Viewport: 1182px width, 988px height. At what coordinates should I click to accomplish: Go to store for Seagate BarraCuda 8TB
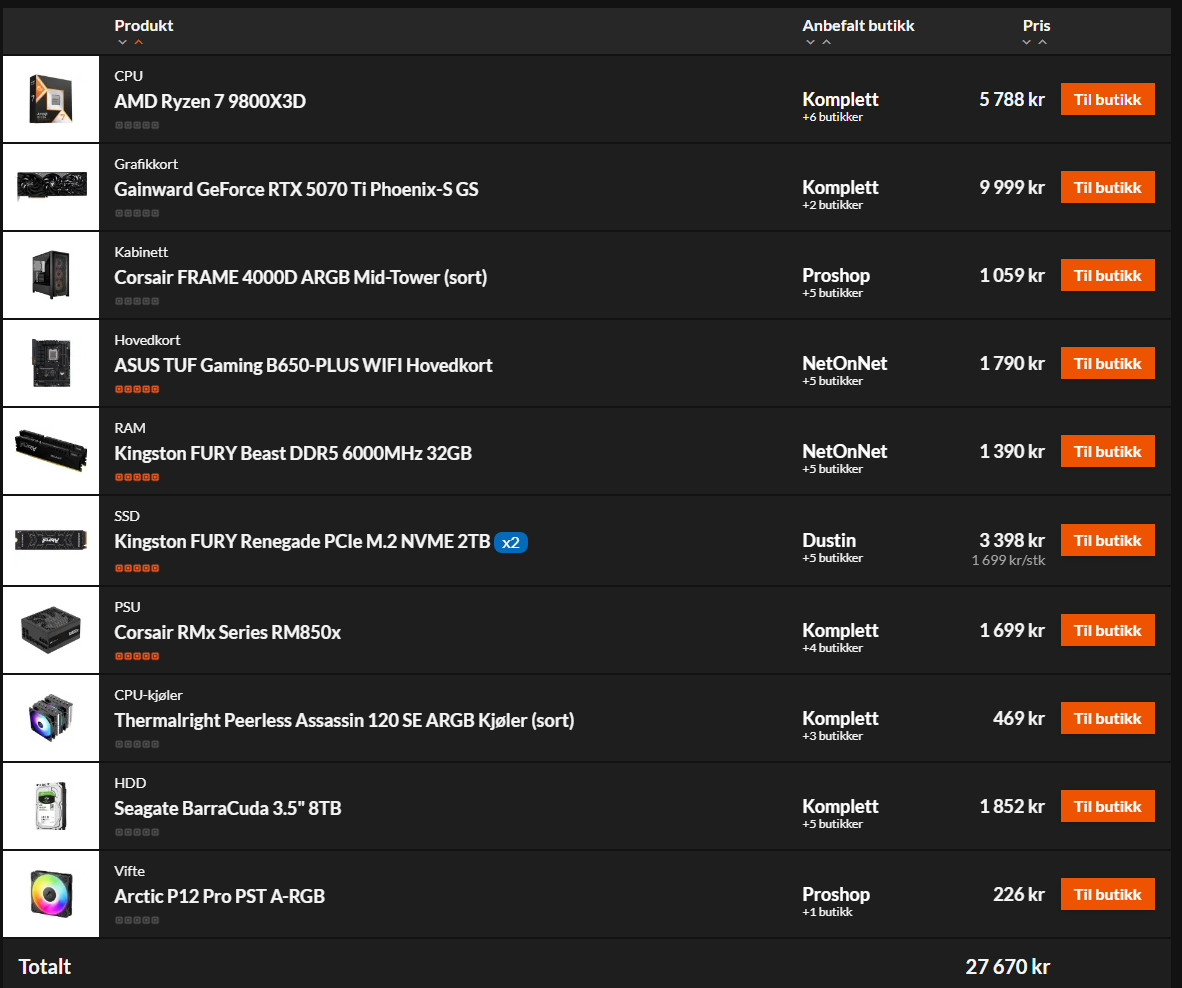point(1107,806)
